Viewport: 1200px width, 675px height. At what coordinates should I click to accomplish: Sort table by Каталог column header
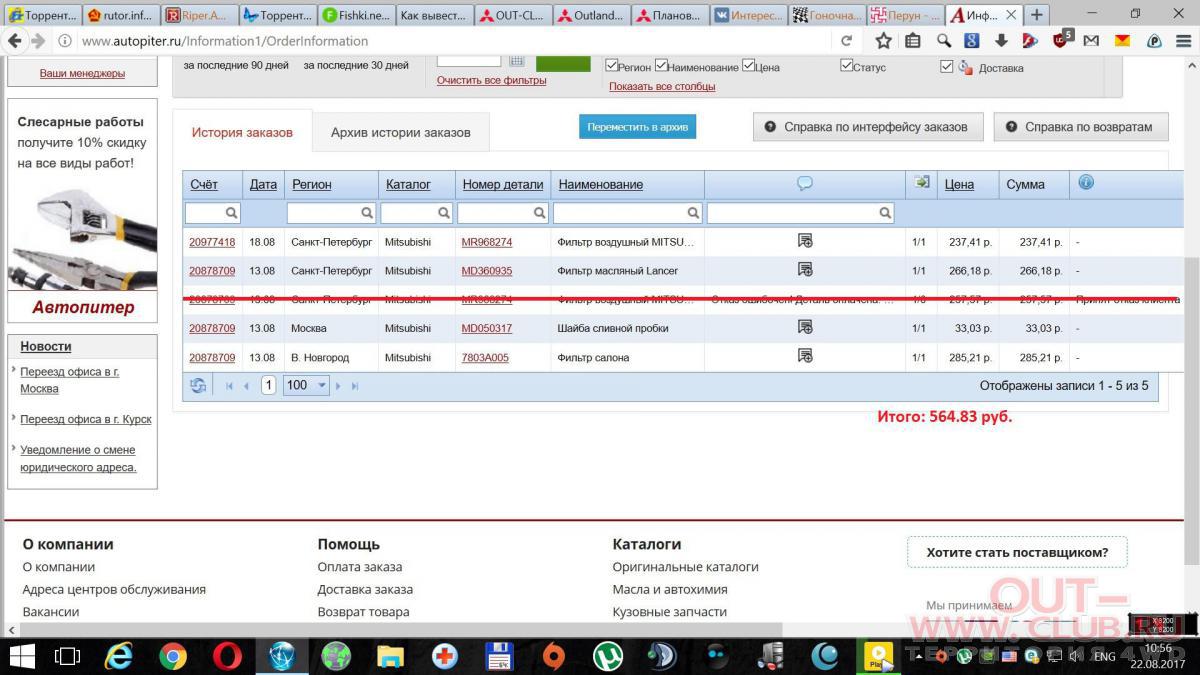408,184
